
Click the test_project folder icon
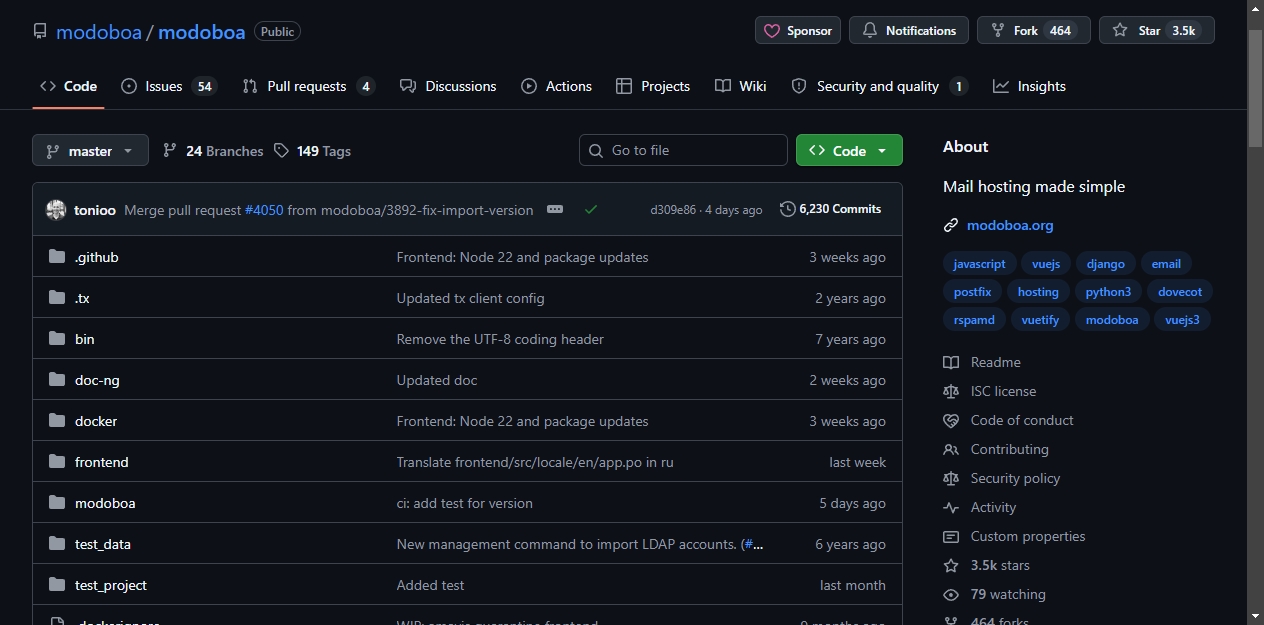pos(57,585)
